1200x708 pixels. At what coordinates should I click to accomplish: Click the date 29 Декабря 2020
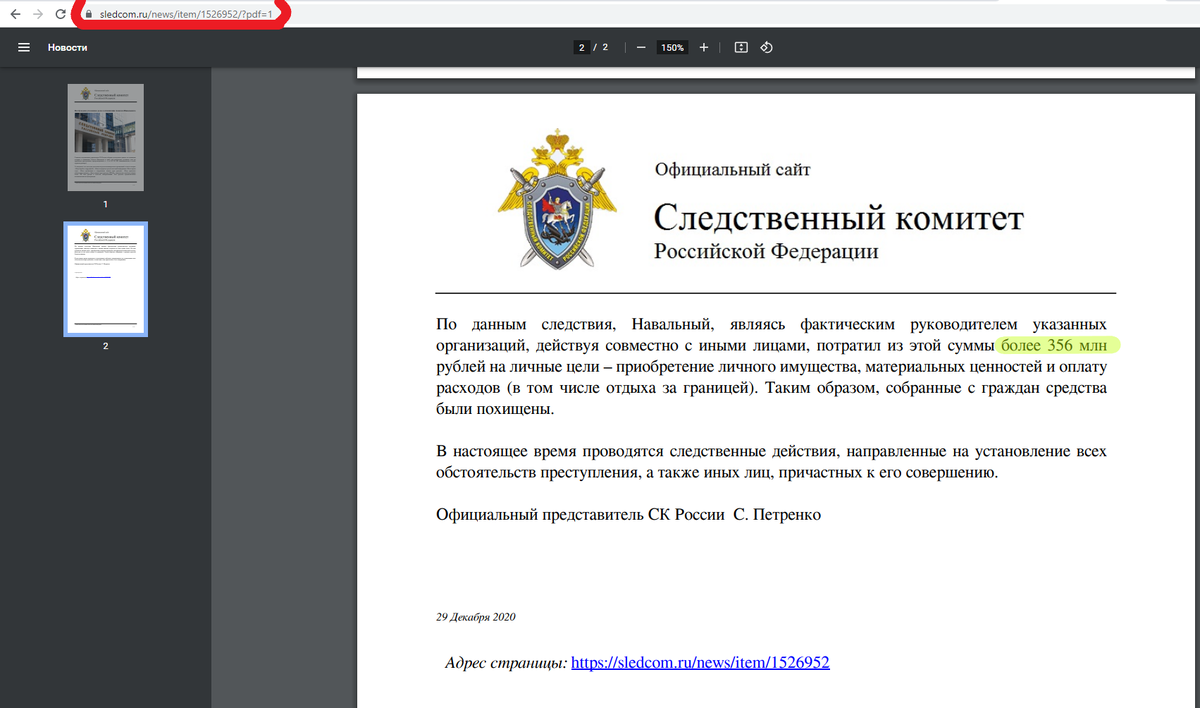point(475,617)
